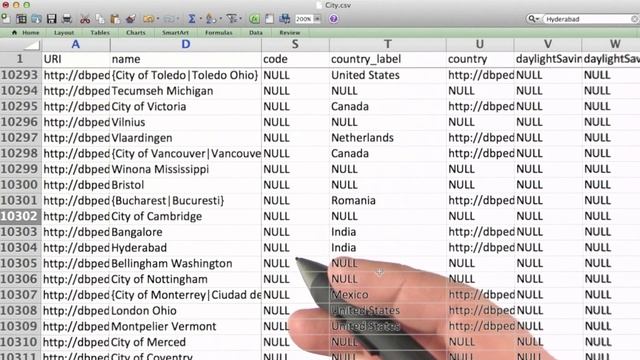Screen dimensions: 640x360
Task: Open the Sort options dropdown arrow
Action: click(221, 19)
